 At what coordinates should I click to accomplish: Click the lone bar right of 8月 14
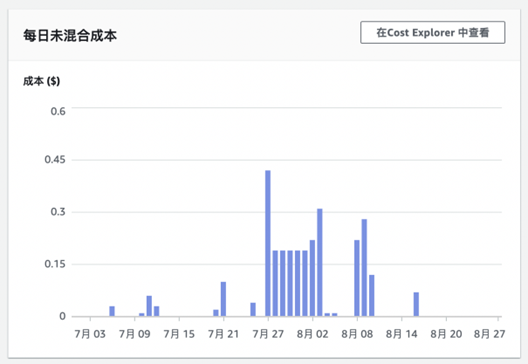coord(416,304)
